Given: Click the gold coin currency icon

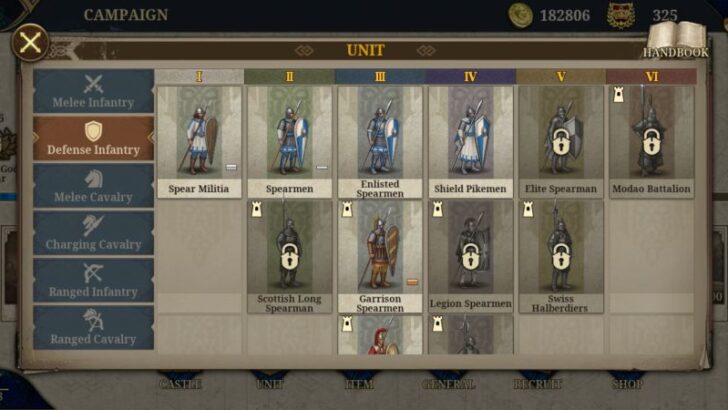Looking at the screenshot, I should (x=520, y=15).
